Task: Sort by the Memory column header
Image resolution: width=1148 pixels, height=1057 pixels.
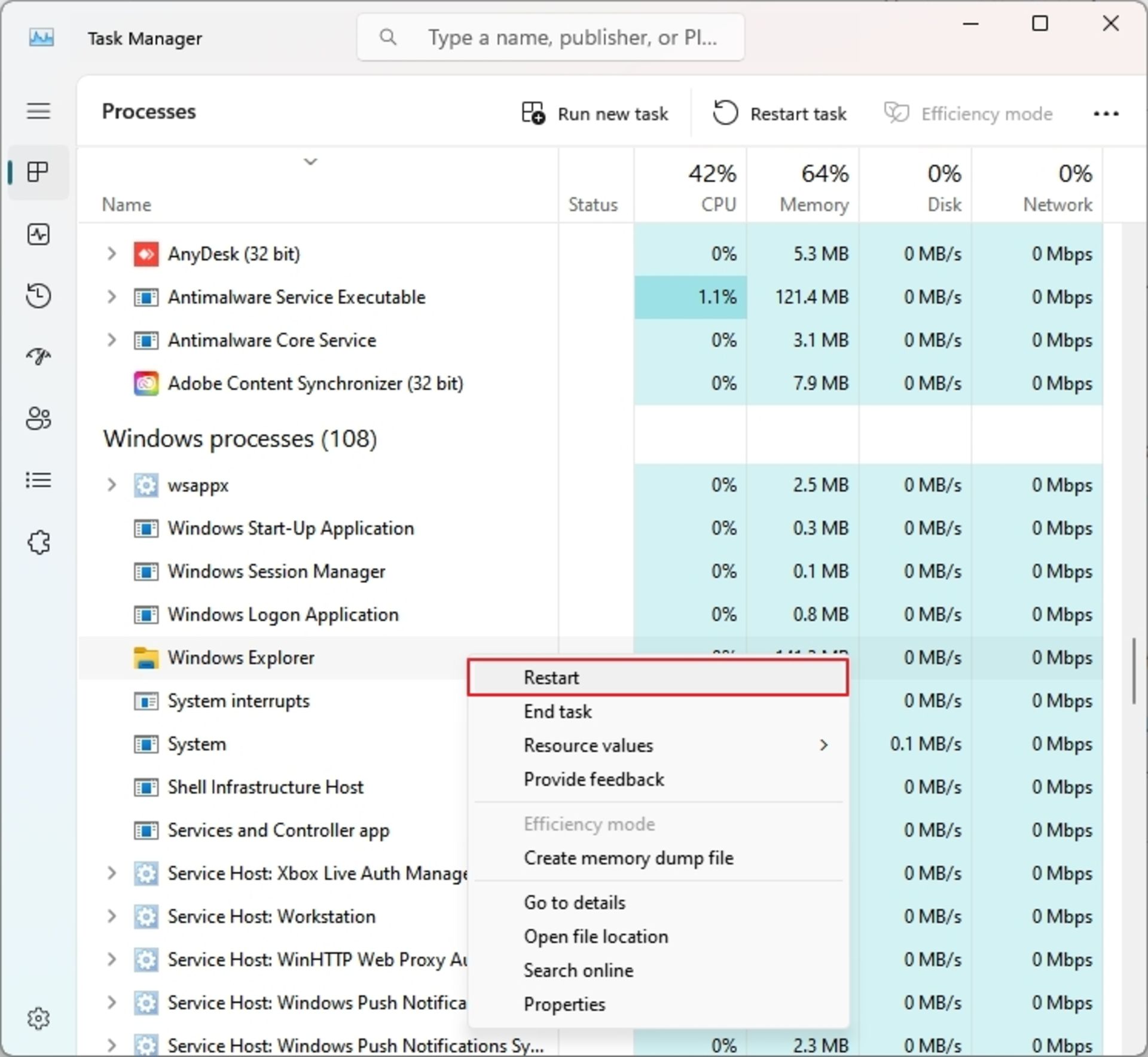Action: (x=803, y=187)
